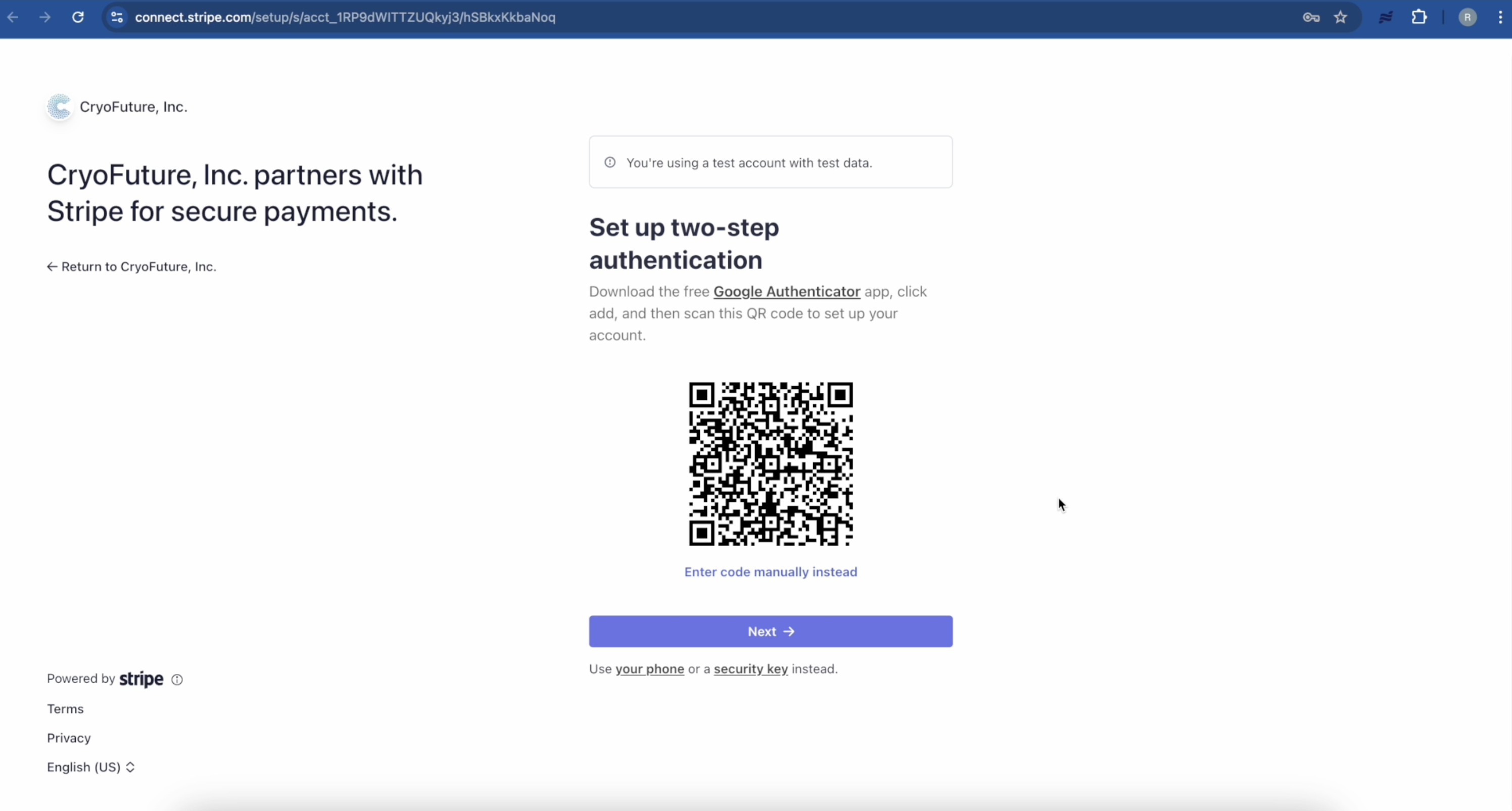Screen dimensions: 1512x811
Task: Click the Next button
Action: [x=771, y=630]
